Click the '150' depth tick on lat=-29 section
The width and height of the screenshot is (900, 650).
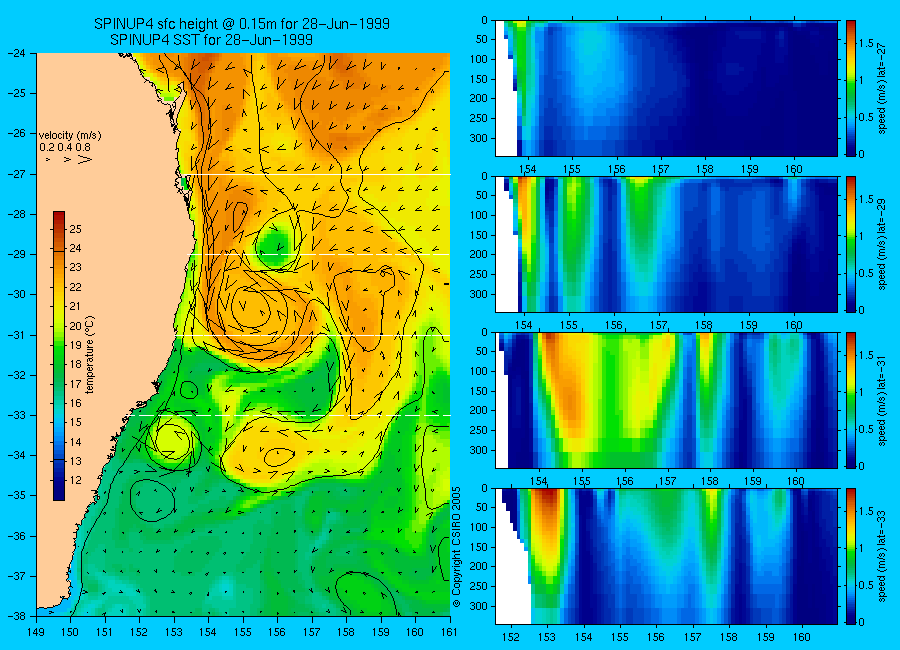pyautogui.click(x=479, y=235)
